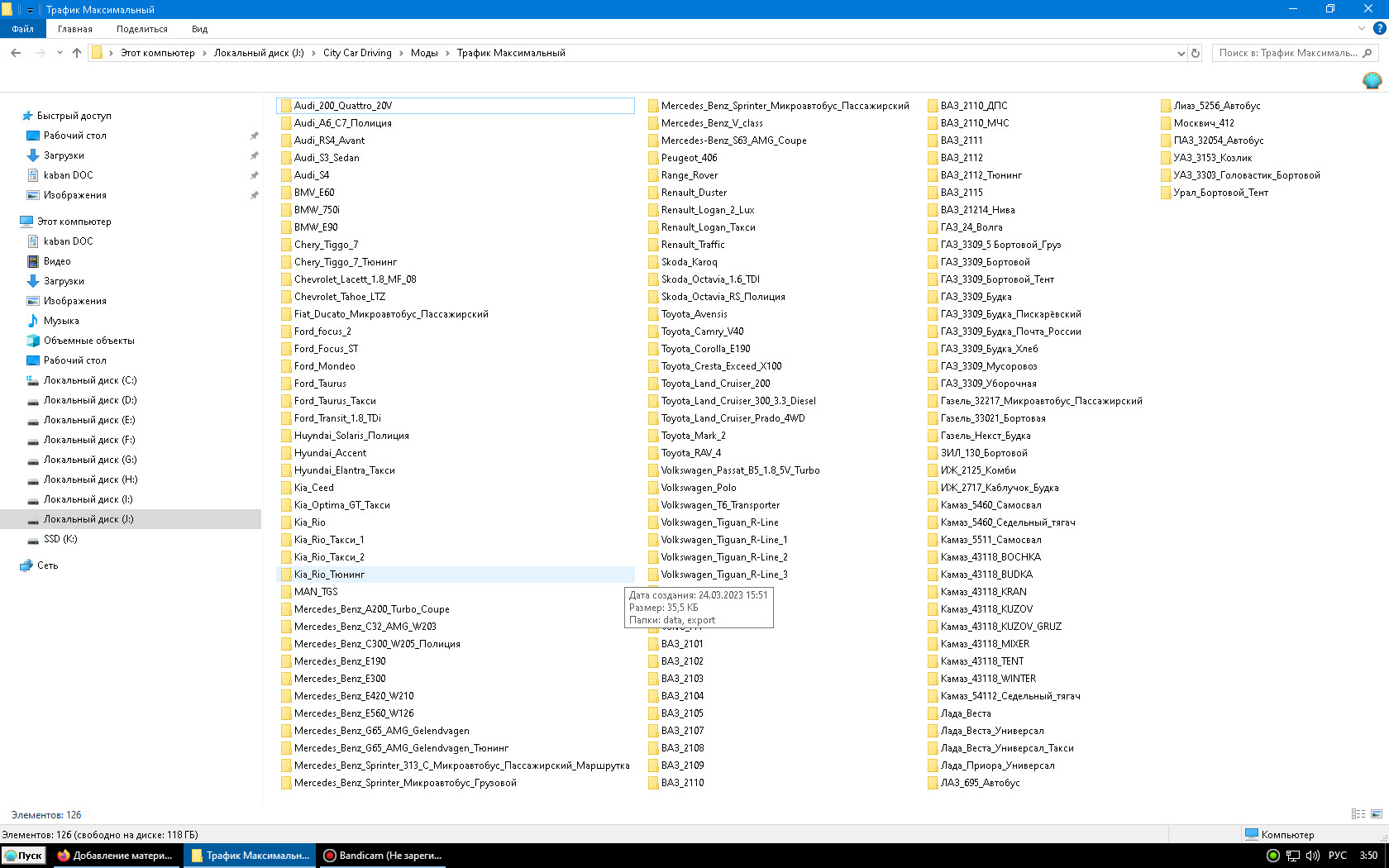Go up one folder level
This screenshot has width=1389, height=868.
tap(77, 53)
